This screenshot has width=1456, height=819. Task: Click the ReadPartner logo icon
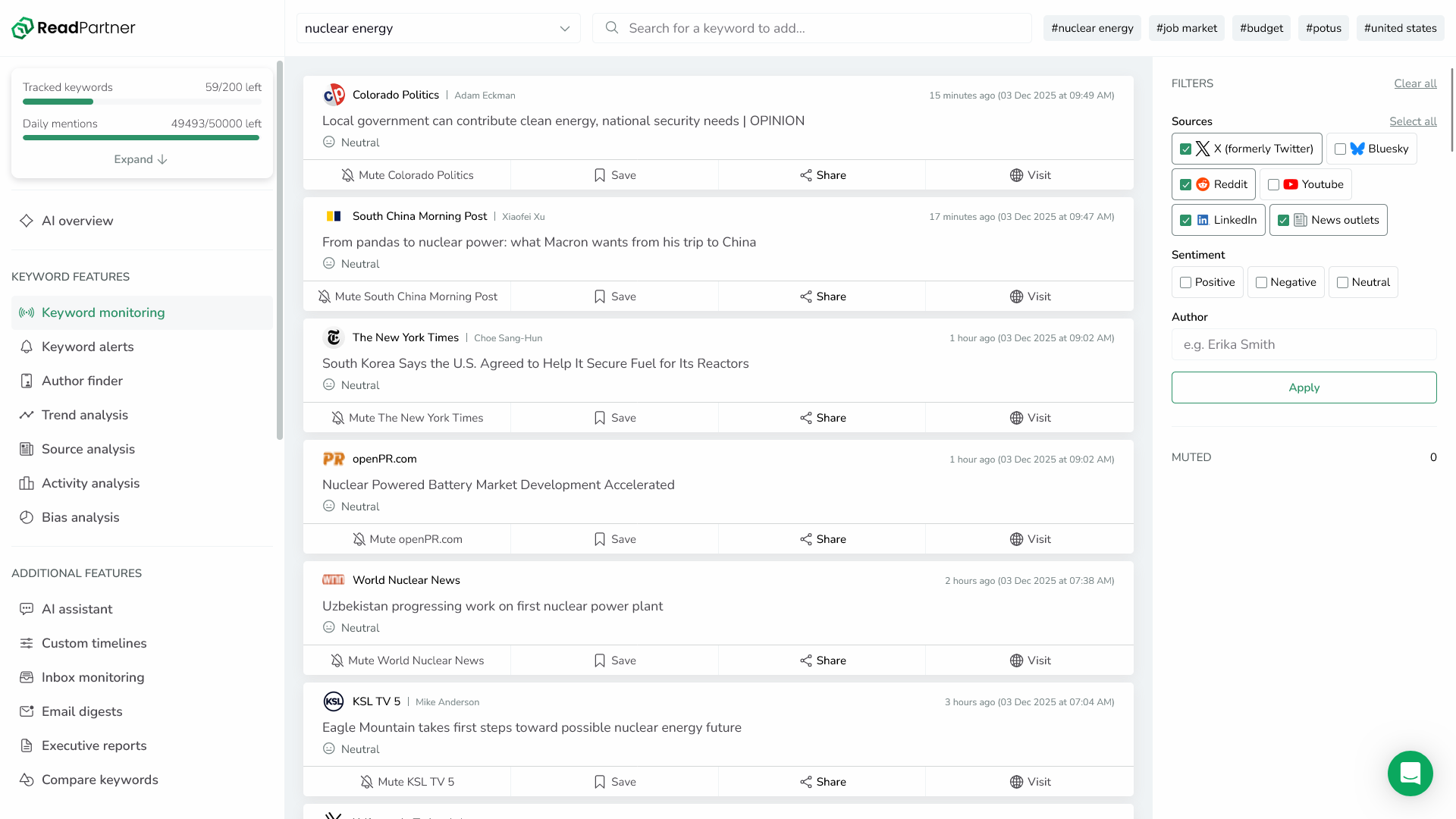(x=21, y=27)
